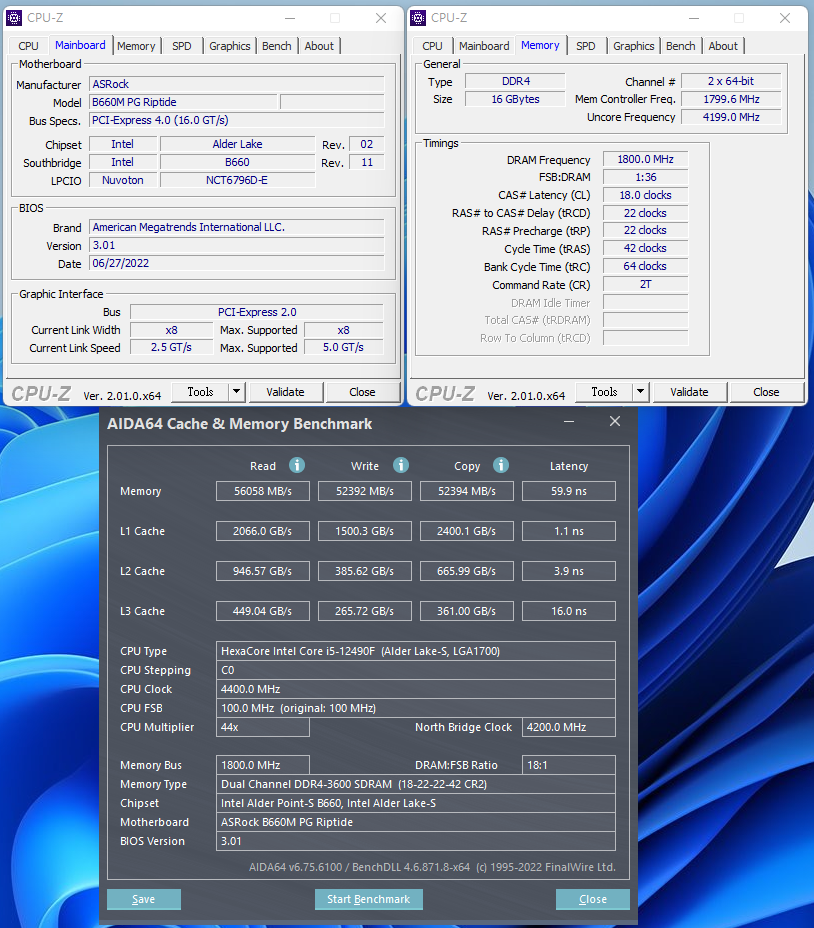Click the Write info icon in AIDA64
The width and height of the screenshot is (814, 928).
point(401,465)
